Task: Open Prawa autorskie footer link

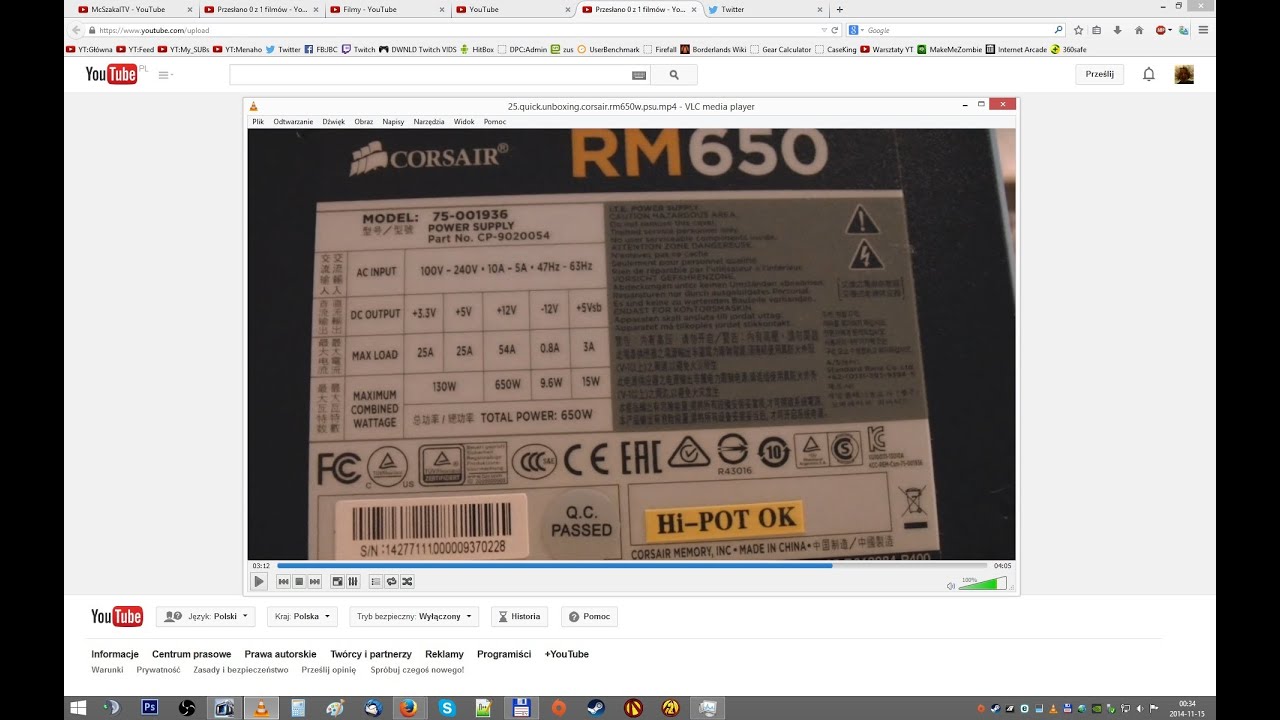Action: 280,654
